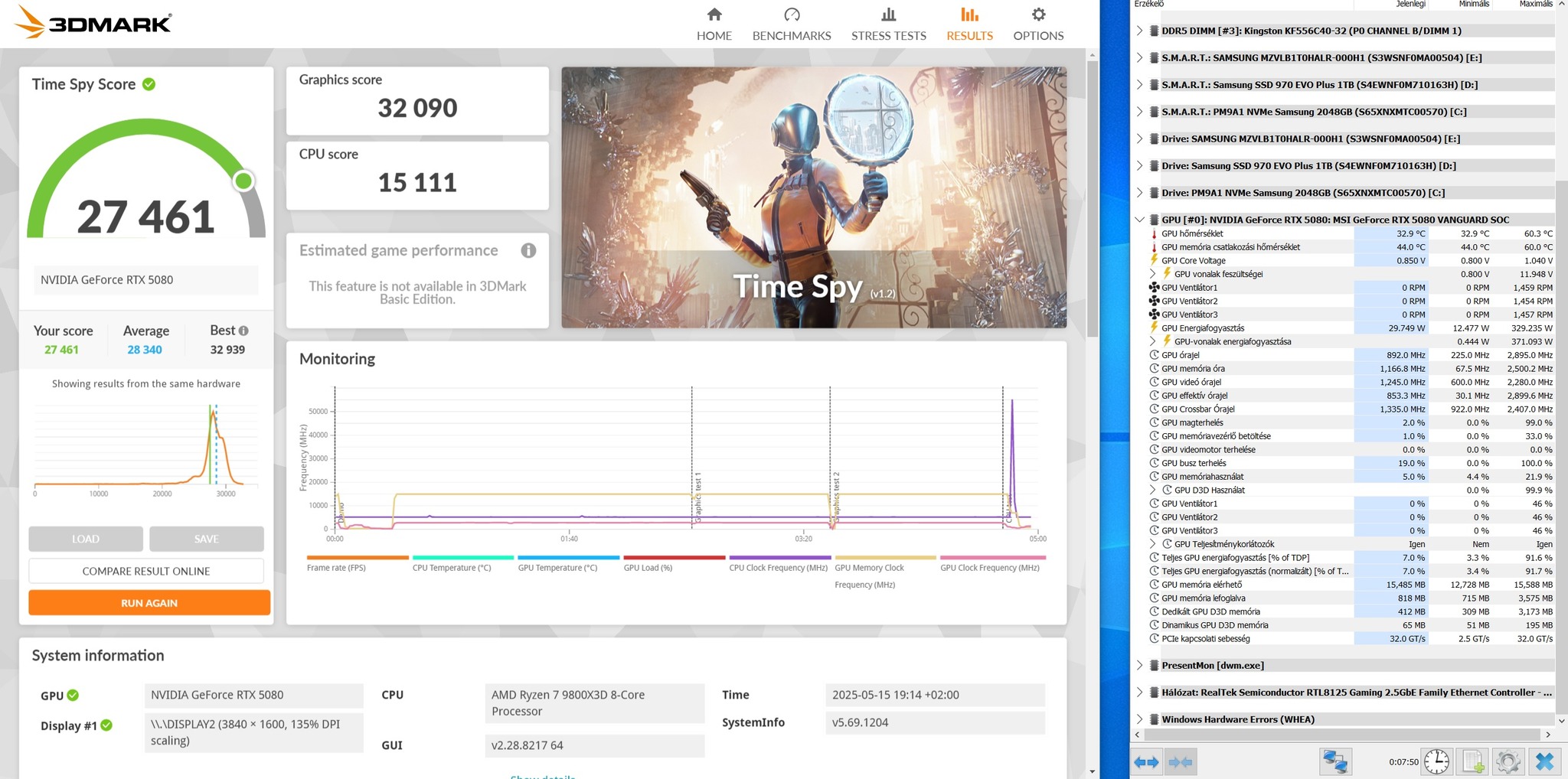Toggle CPU Temperature series in Monitoring legend

point(462,564)
